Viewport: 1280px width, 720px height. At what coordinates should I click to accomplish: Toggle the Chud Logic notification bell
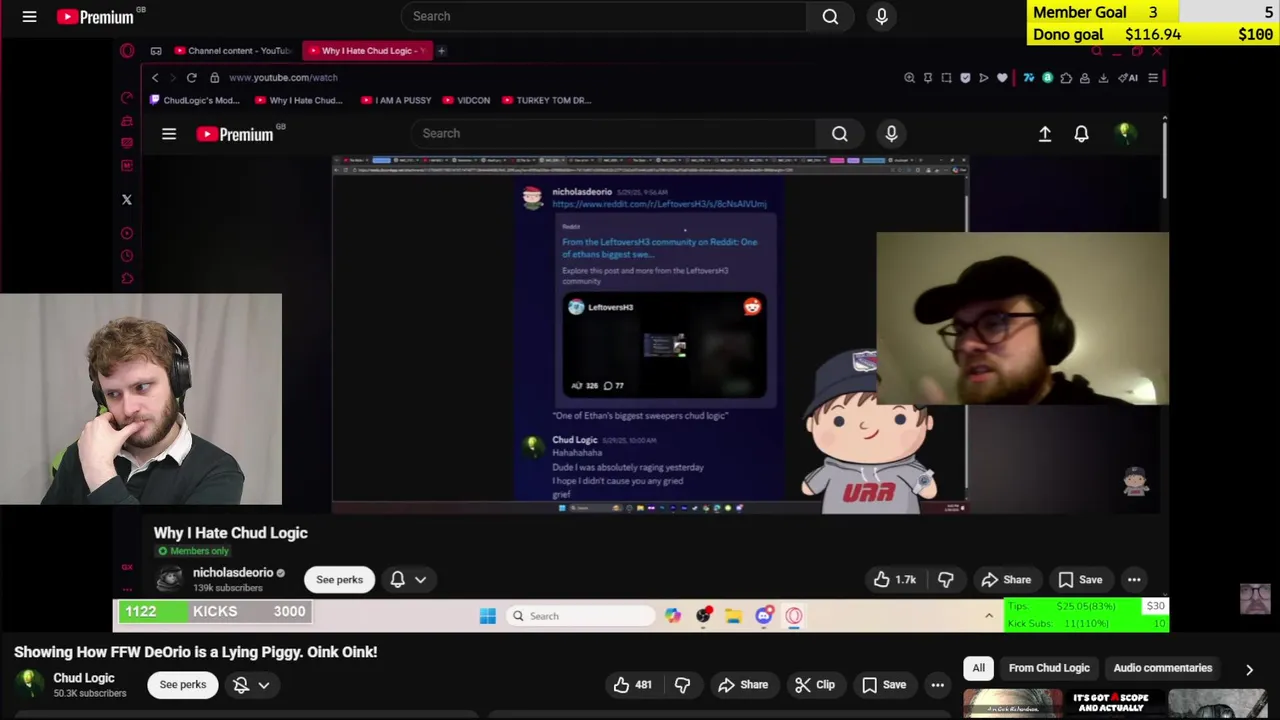241,685
